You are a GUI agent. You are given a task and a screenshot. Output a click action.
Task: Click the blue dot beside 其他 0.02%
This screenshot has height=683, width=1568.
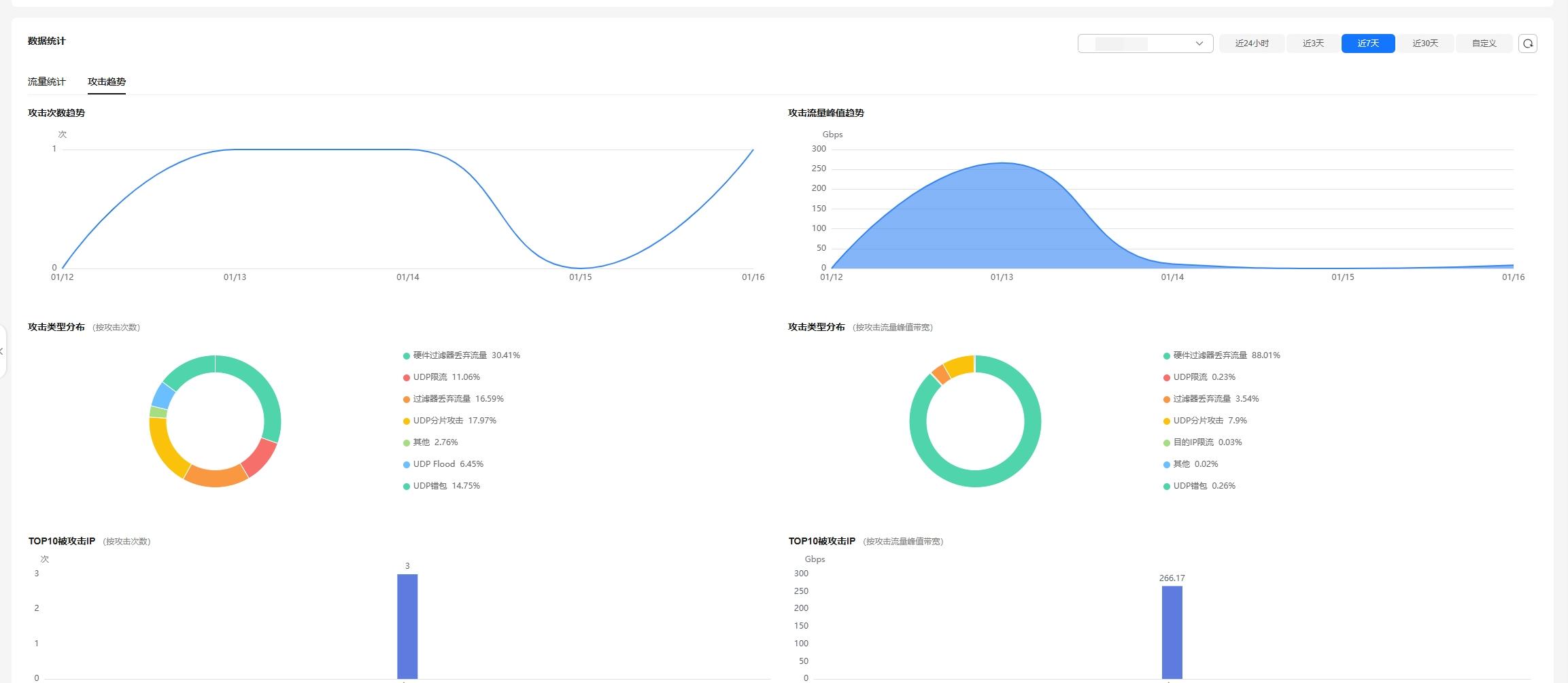click(1166, 465)
